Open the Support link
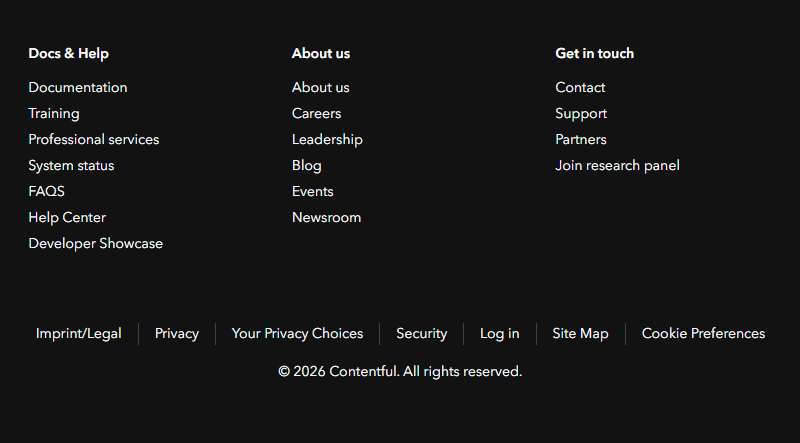Screen dimensions: 800x443 point(581,114)
